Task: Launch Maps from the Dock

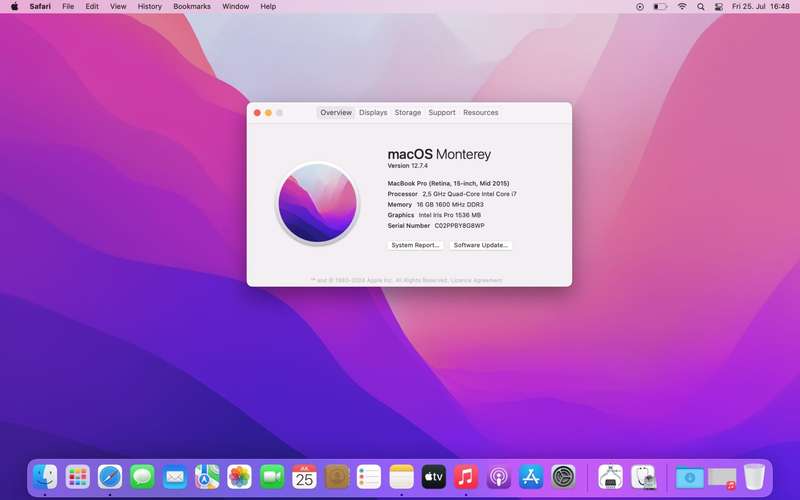Action: [207, 477]
